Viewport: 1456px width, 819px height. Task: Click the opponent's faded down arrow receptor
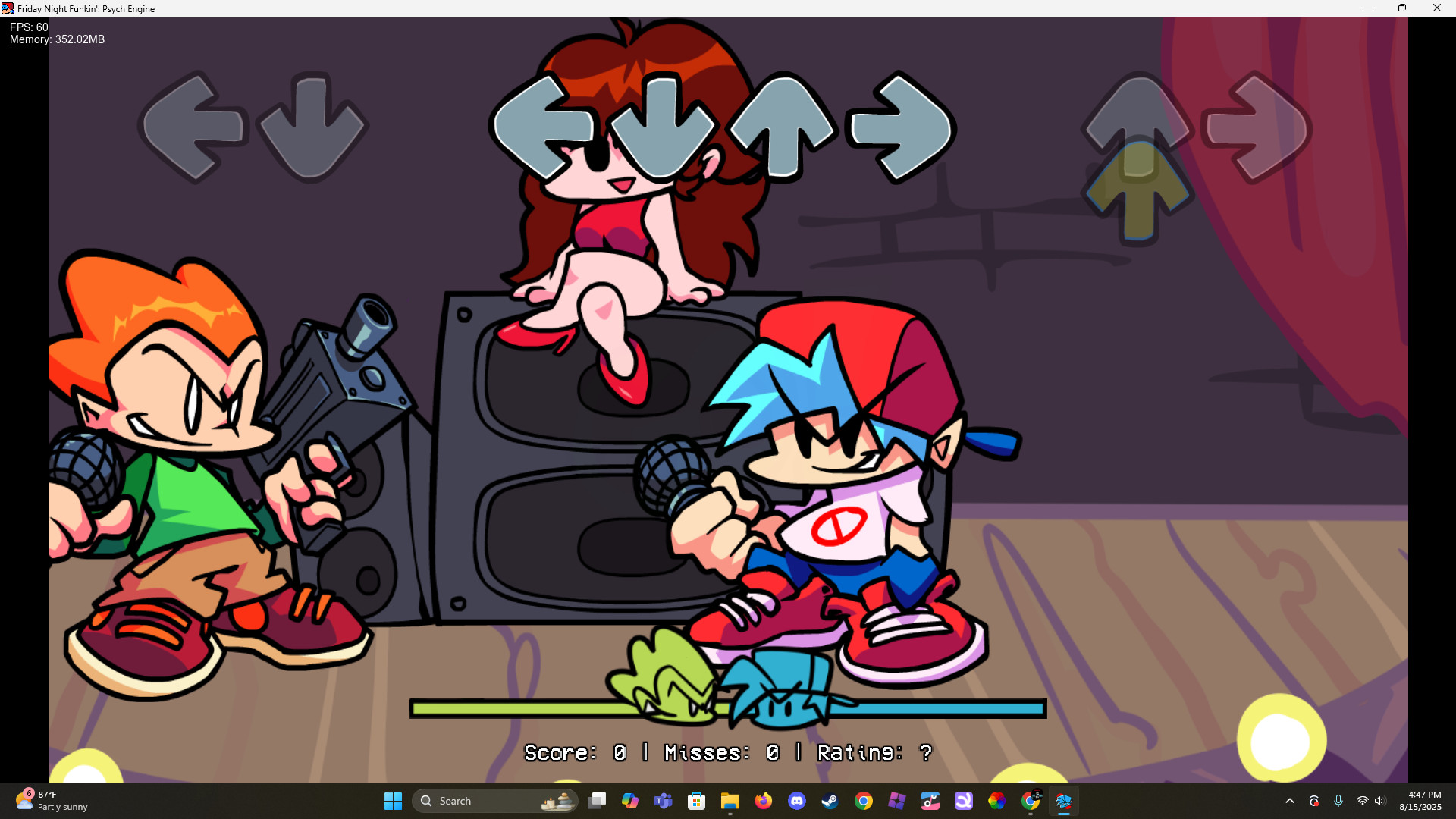pos(312,127)
